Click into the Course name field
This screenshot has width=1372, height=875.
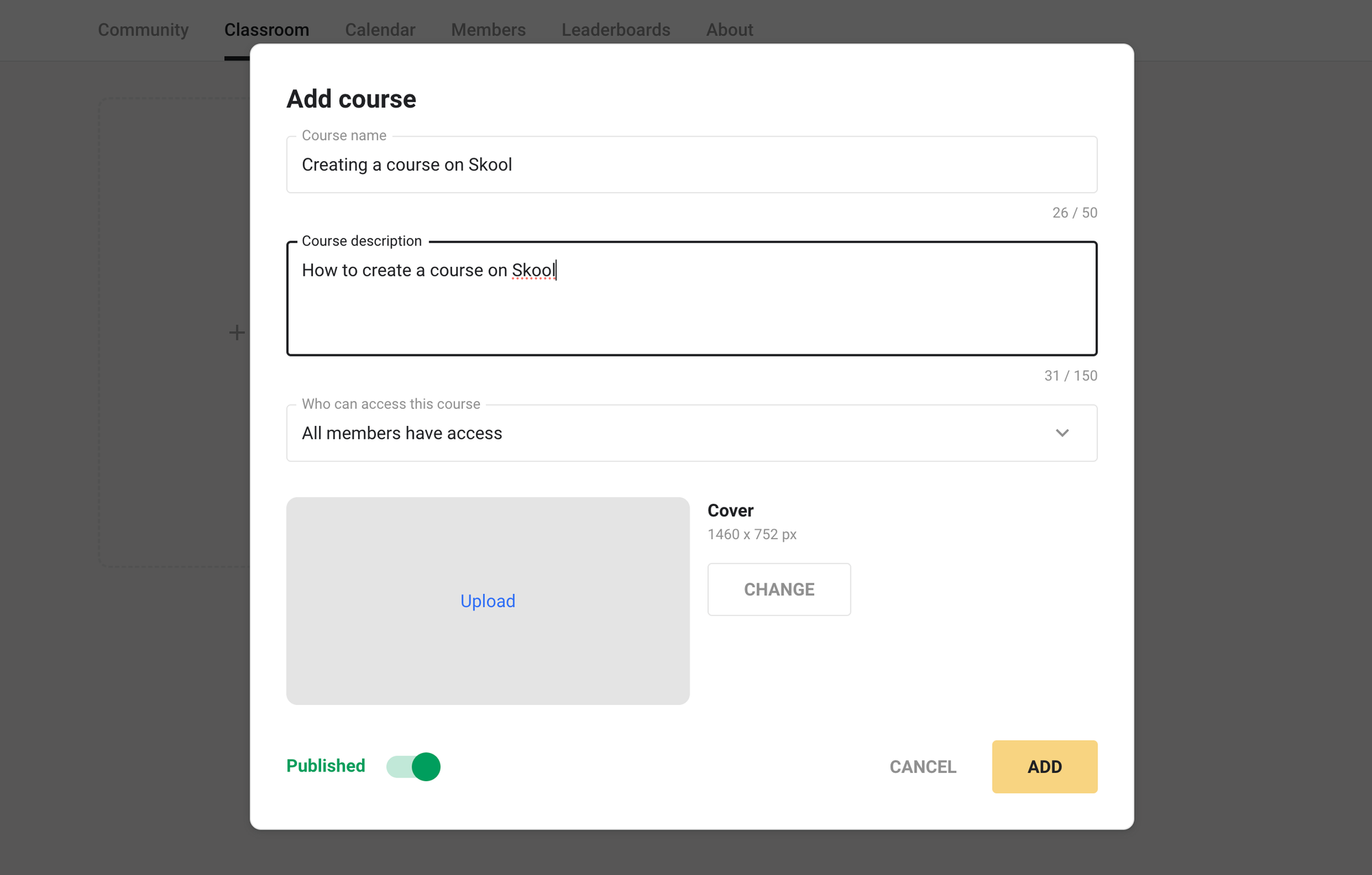coord(691,165)
